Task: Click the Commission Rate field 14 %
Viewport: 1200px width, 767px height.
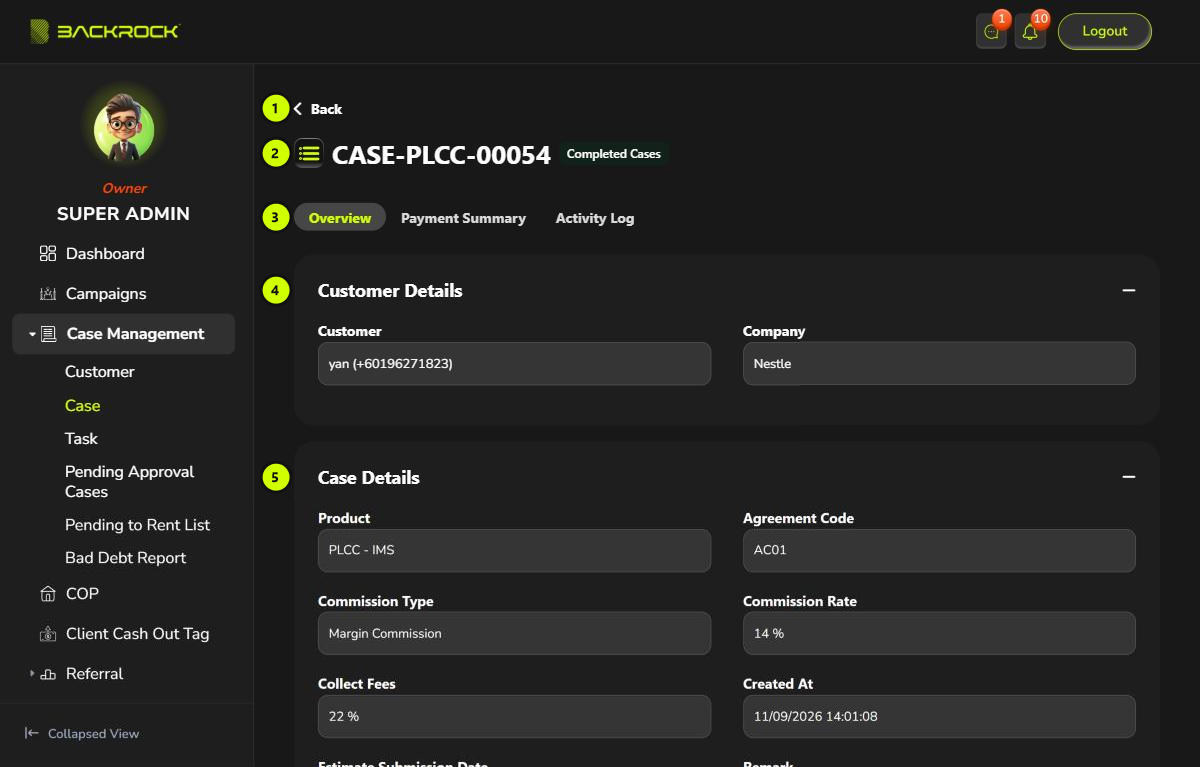Action: tap(939, 633)
